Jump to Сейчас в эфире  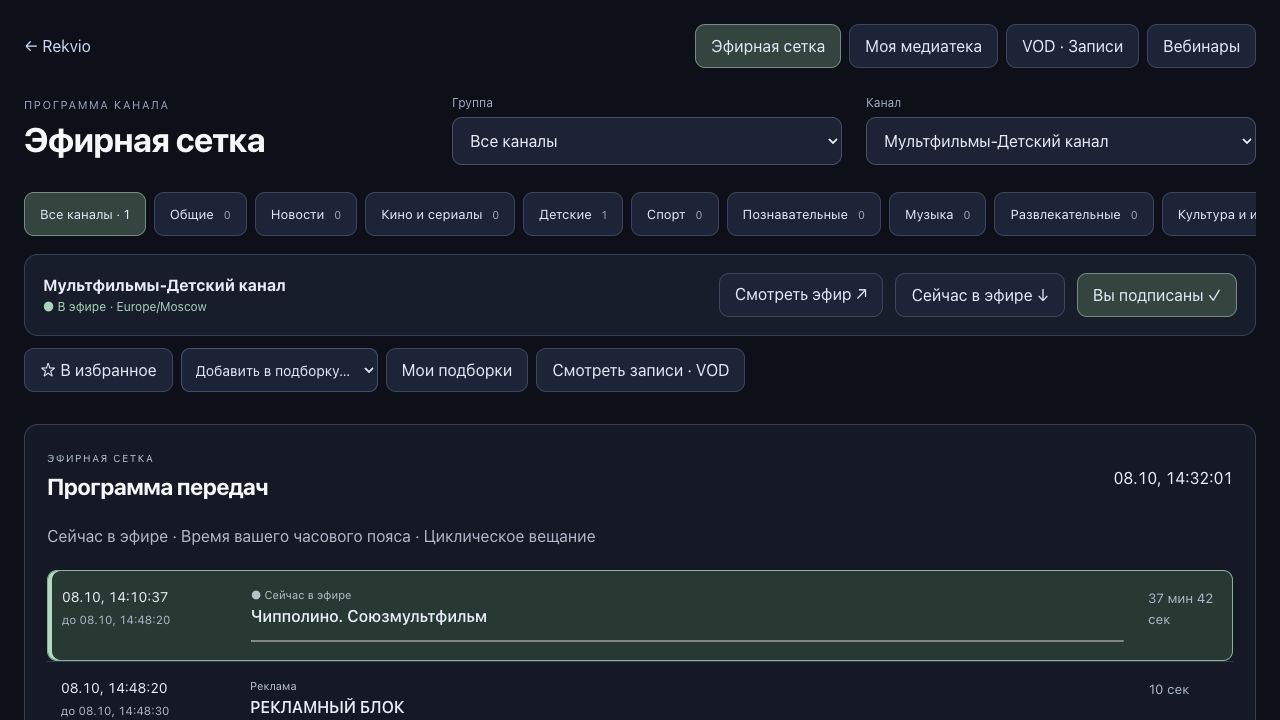click(980, 295)
